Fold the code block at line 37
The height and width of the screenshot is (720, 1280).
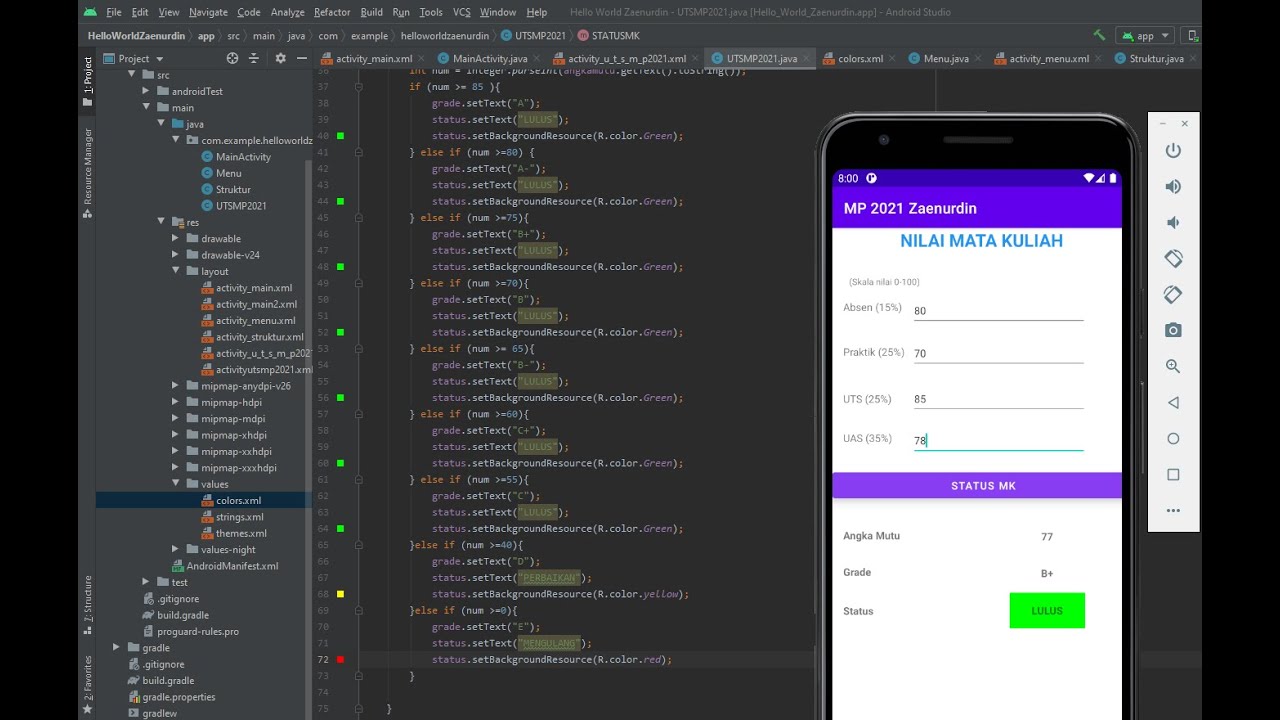pyautogui.click(x=358, y=87)
